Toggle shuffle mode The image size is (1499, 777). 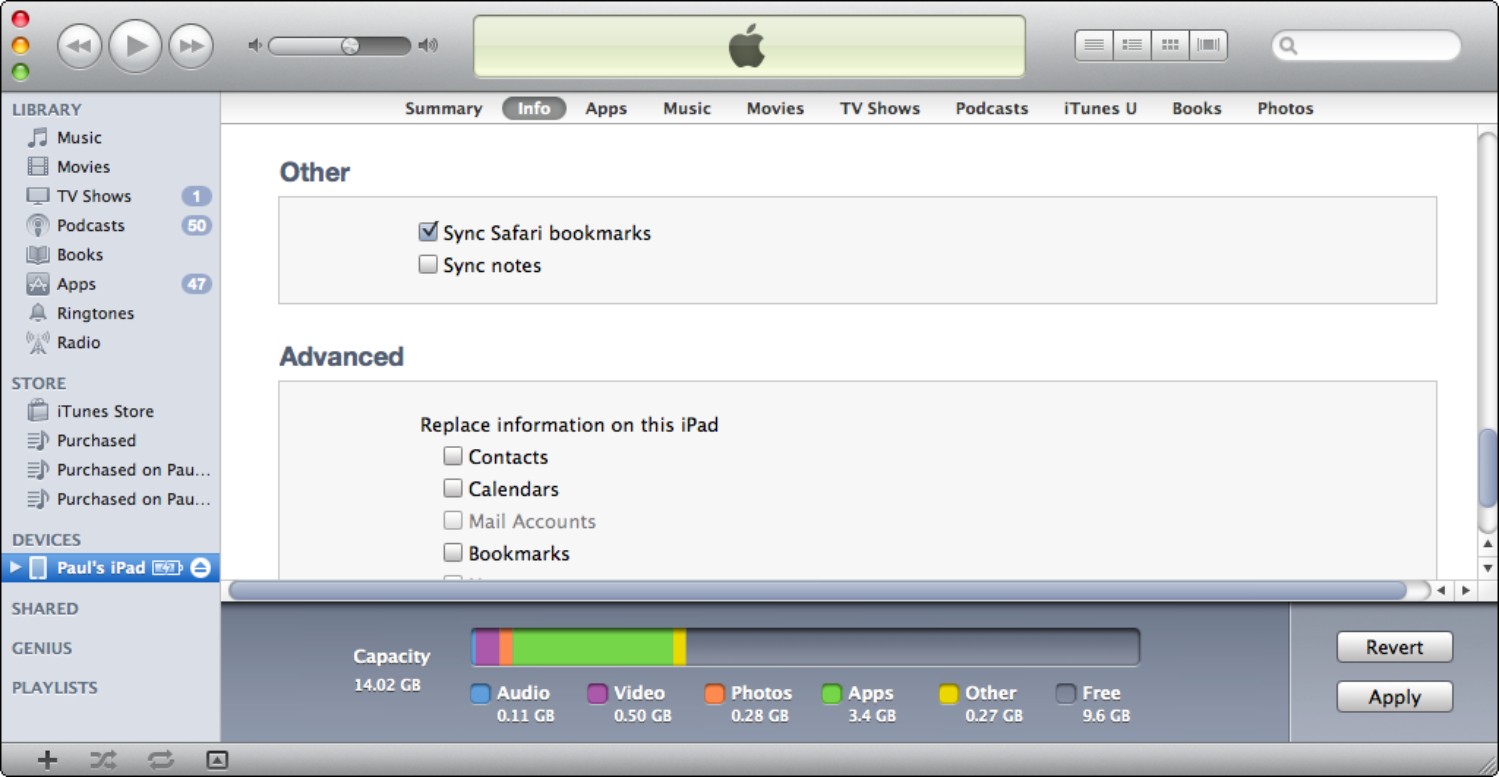103,760
